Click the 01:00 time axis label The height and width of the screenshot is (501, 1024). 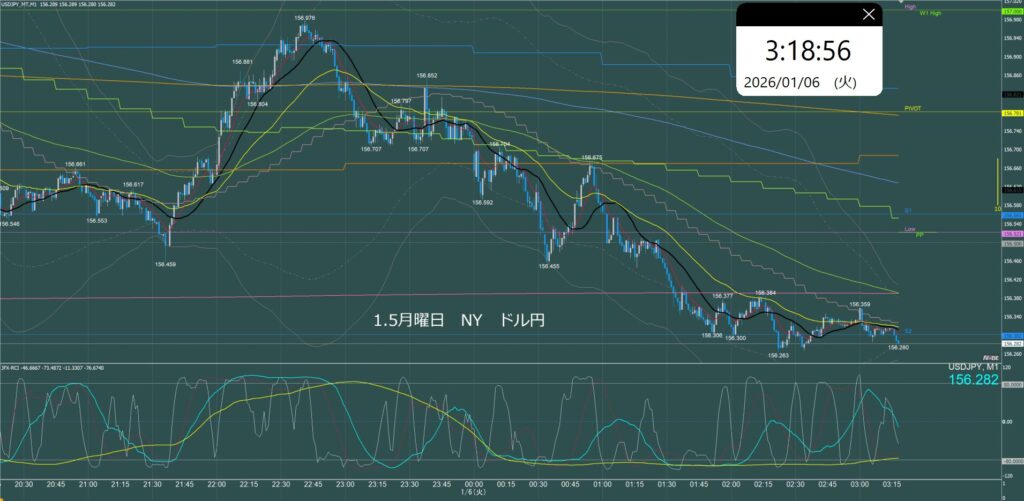coord(602,484)
